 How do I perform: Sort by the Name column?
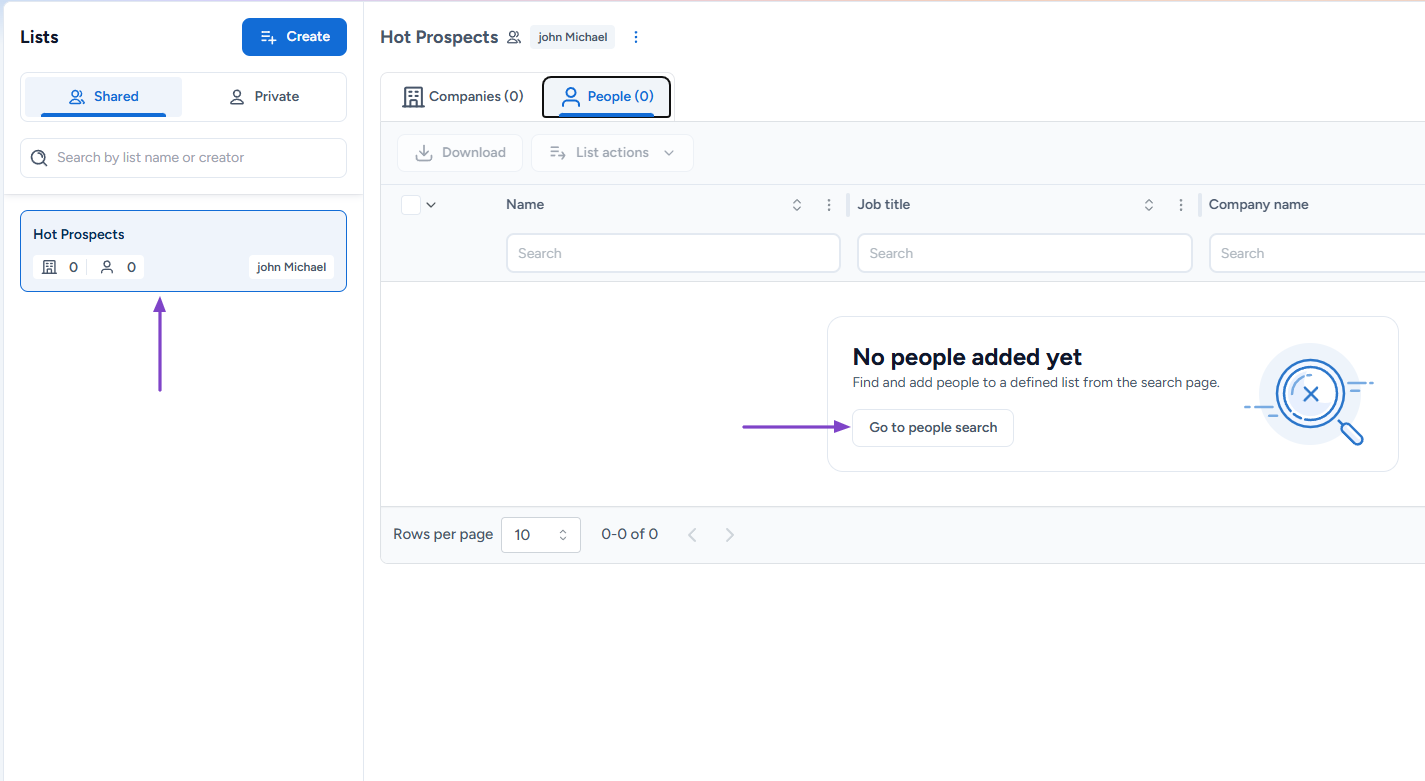[797, 205]
